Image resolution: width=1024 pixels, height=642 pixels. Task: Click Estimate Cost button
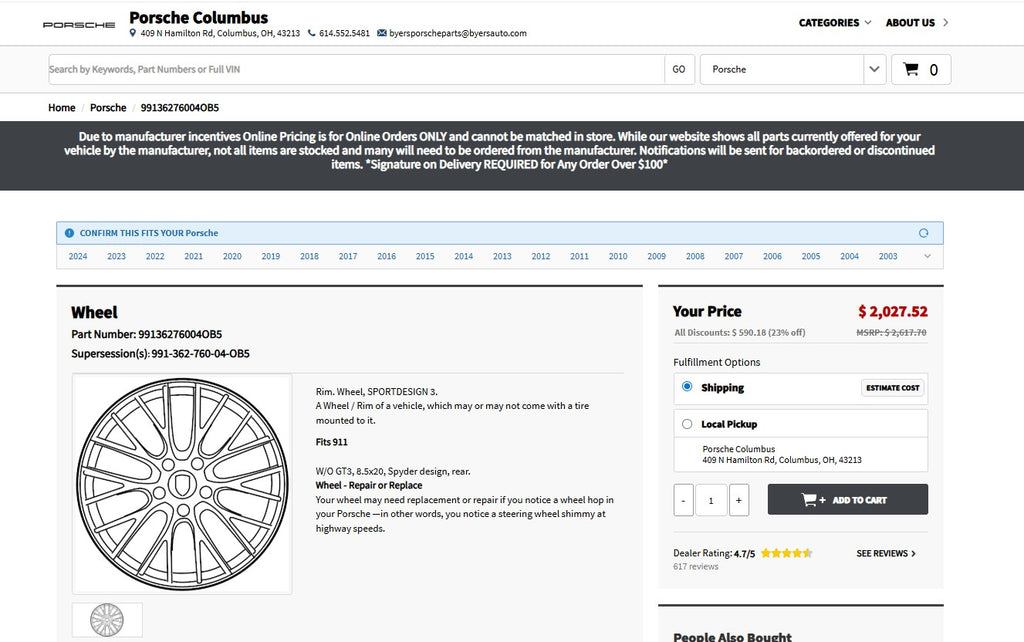[x=893, y=387]
